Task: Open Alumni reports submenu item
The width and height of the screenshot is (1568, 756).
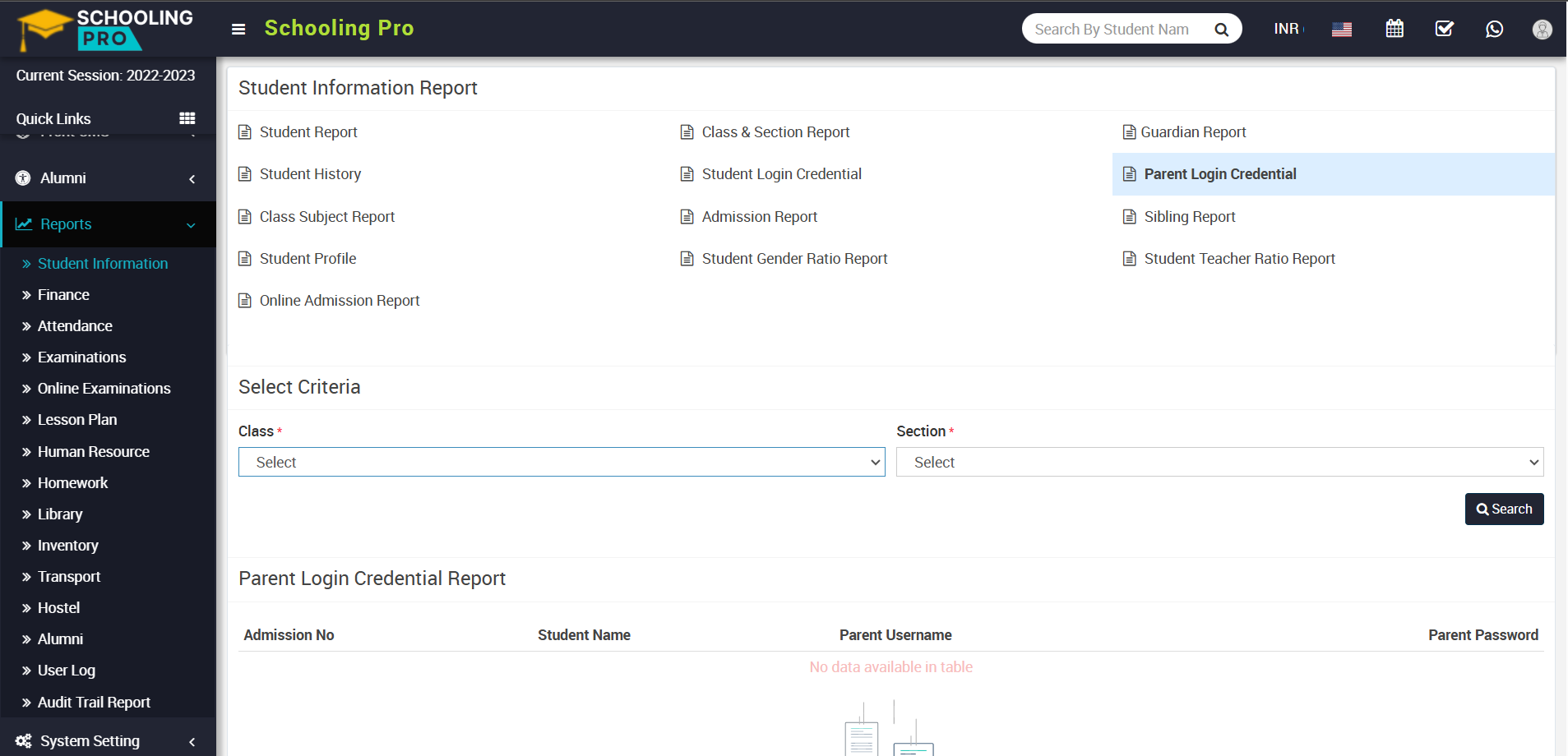Action: [60, 639]
